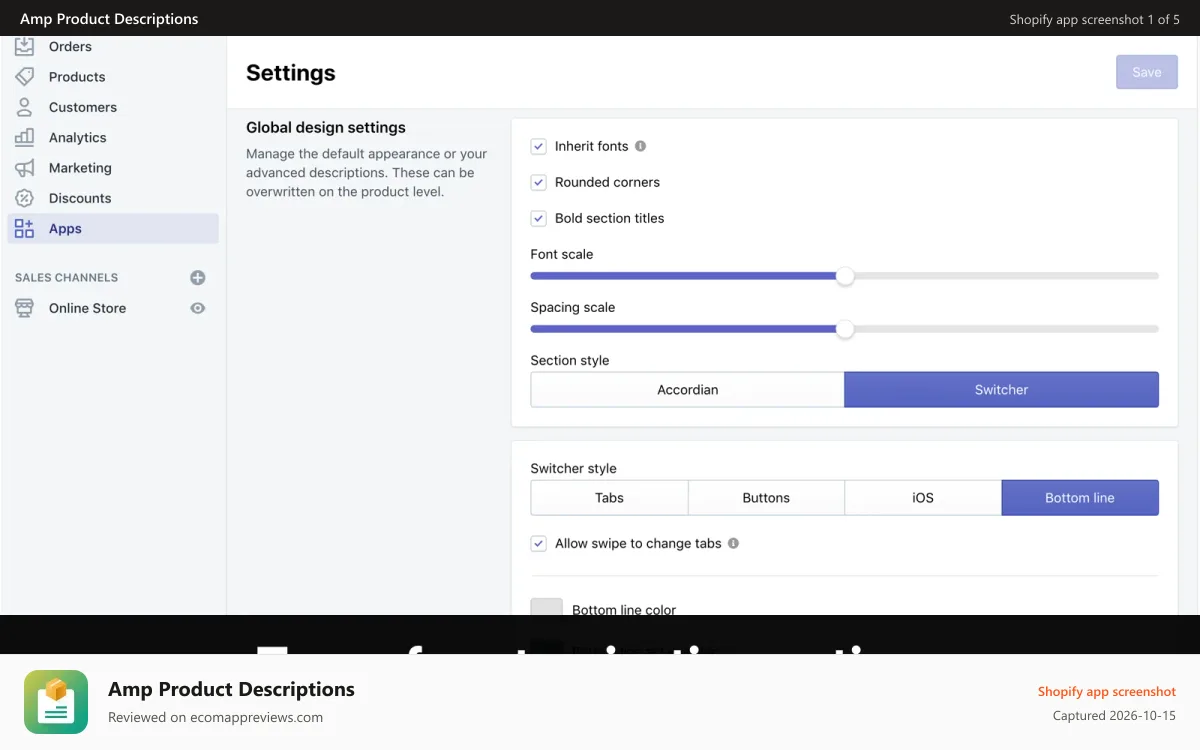Open Apps in the sidebar
This screenshot has height=750, width=1200.
113,228
